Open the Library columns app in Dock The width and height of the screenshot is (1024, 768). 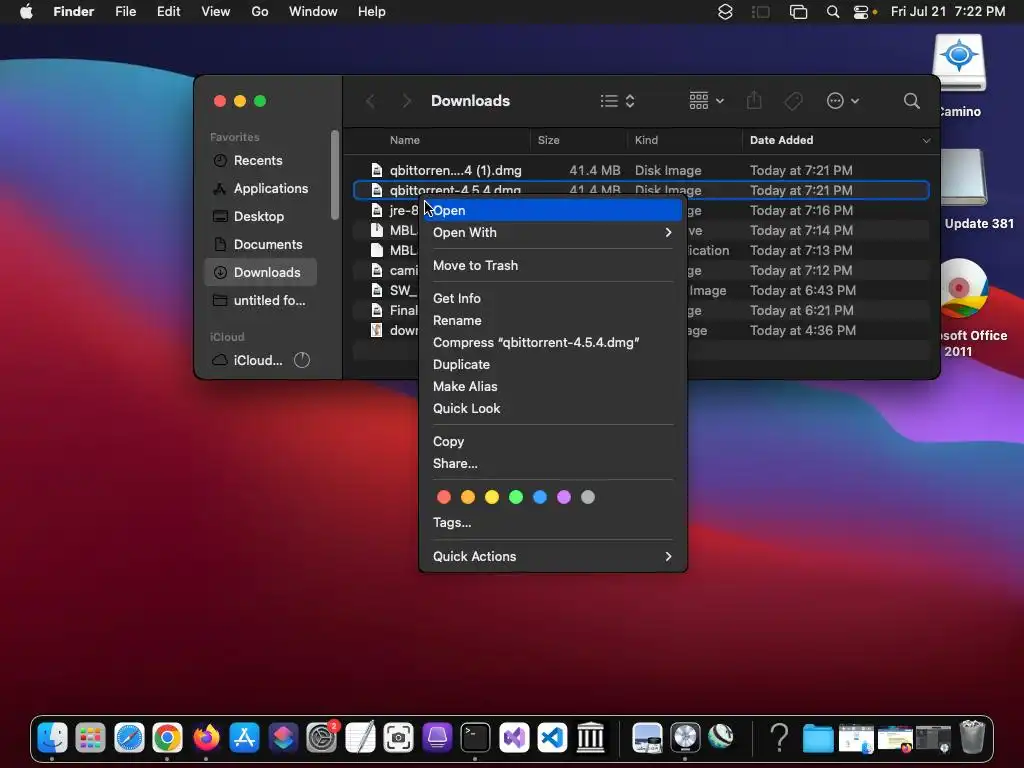click(x=591, y=738)
